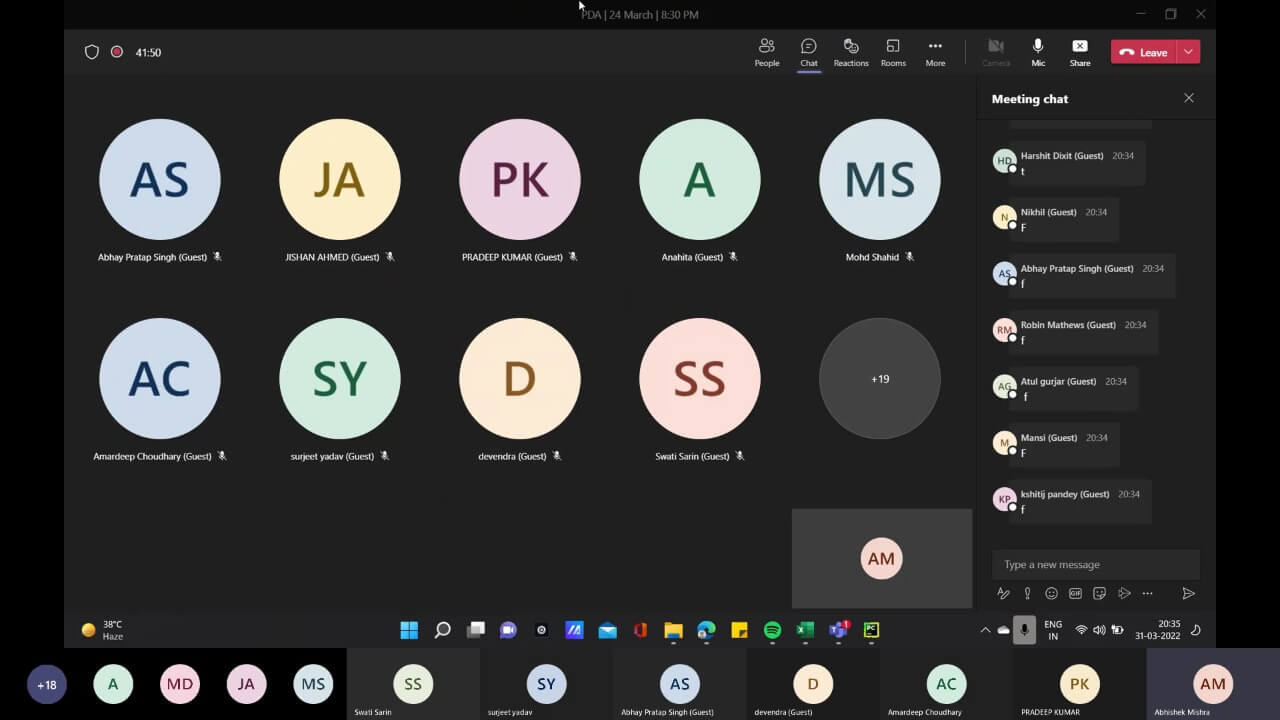Switch the ENG IN input language
The height and width of the screenshot is (720, 1280).
pyautogui.click(x=1053, y=630)
